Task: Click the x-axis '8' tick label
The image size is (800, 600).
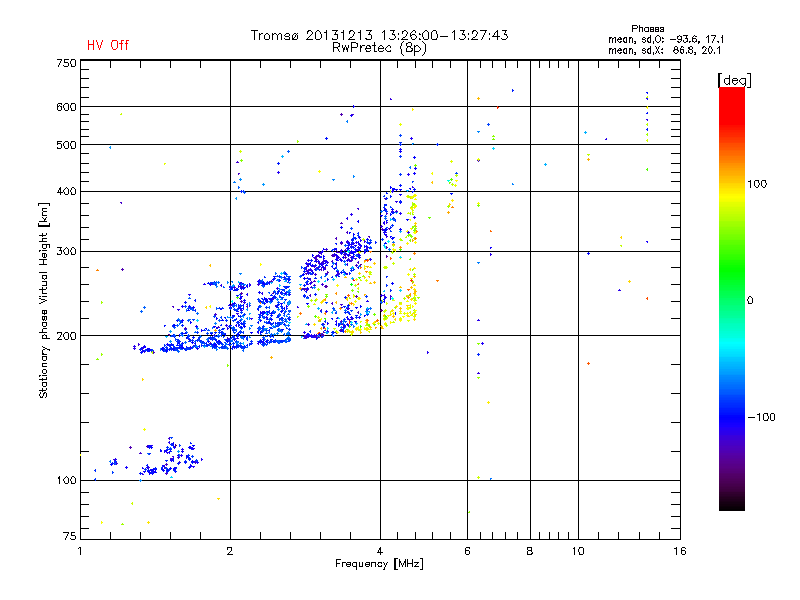Action: pos(530,551)
